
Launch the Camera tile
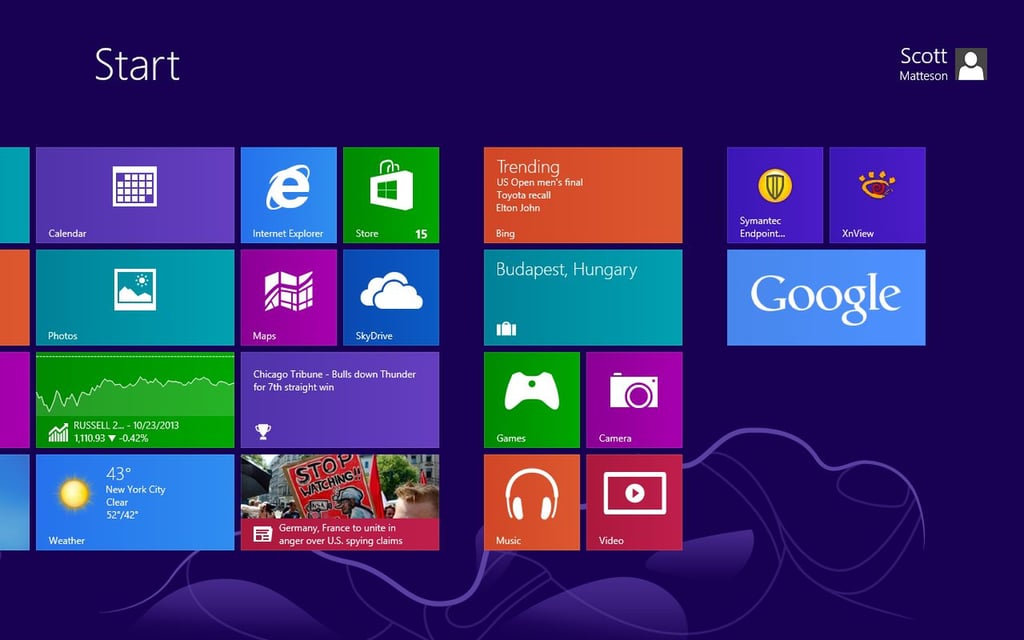(x=634, y=400)
